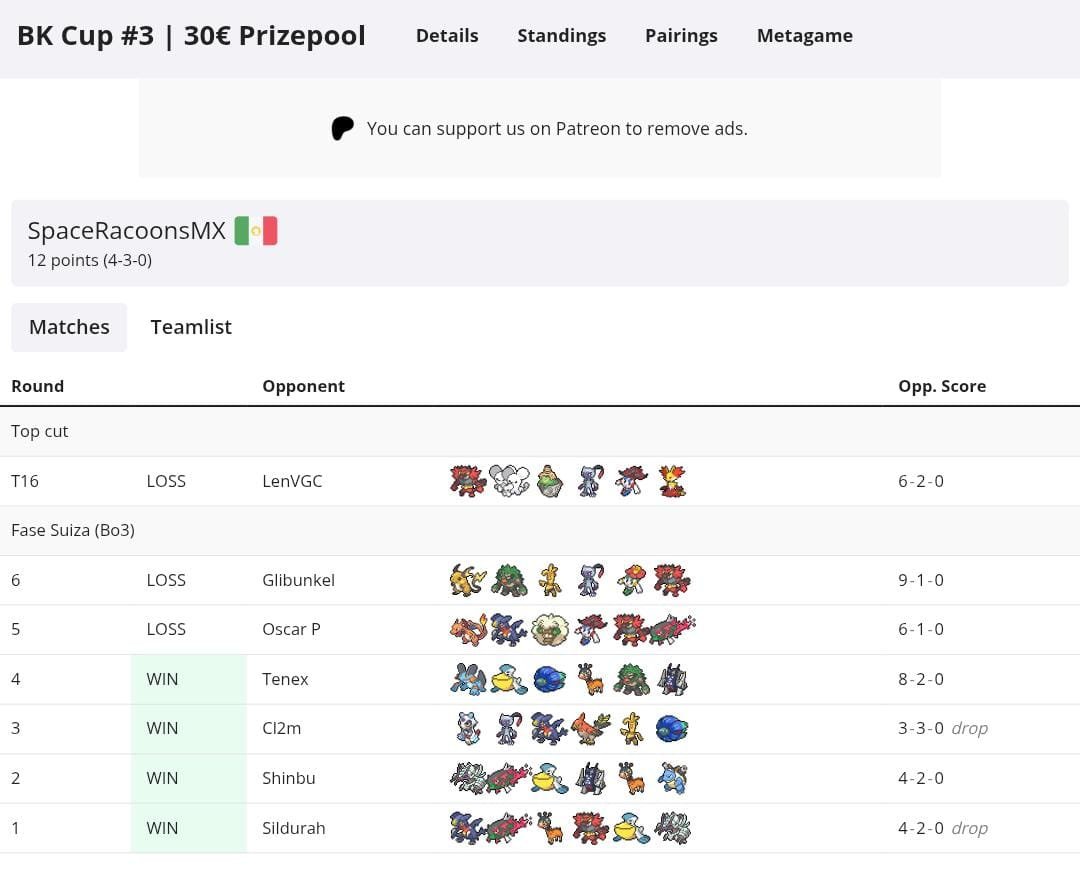
Task: Click the LOSS result in the T16 row
Action: tap(166, 481)
